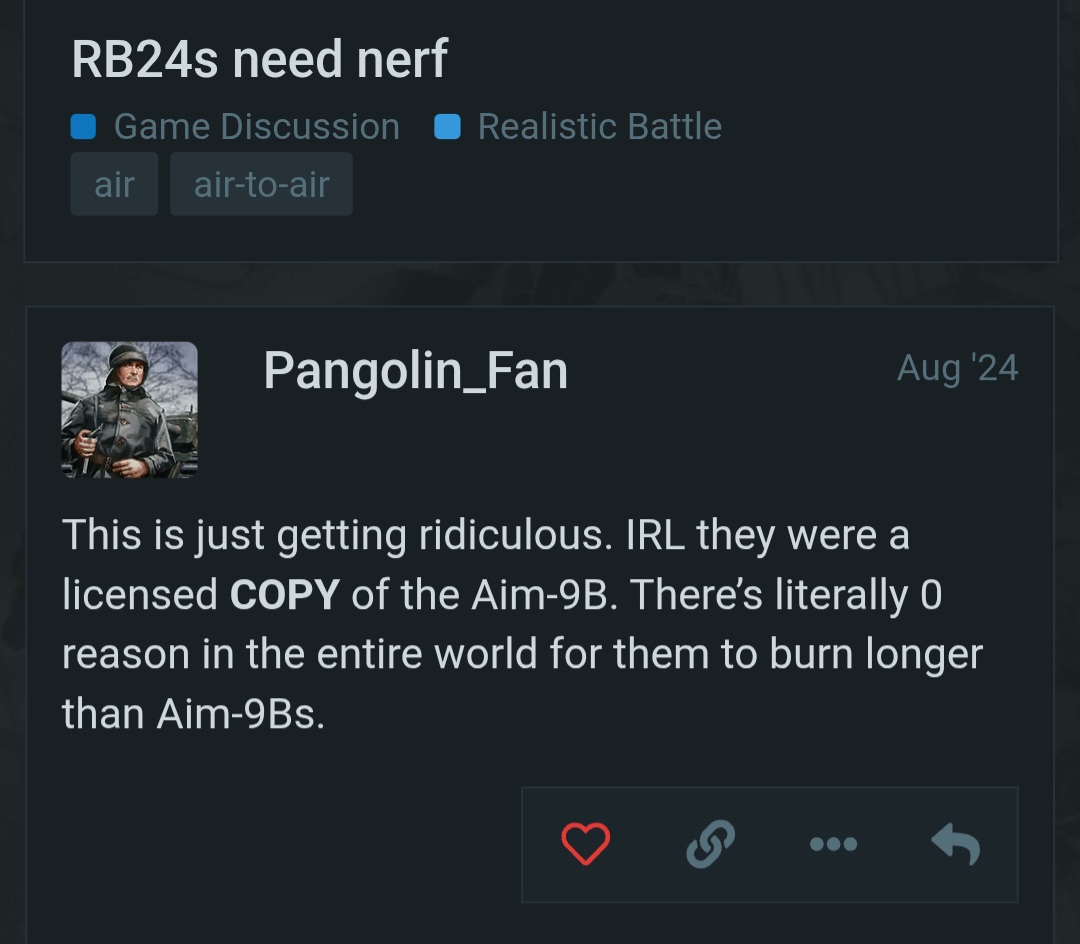Viewport: 1080px width, 944px height.
Task: Open Pangolin_Fan's avatar picture
Action: click(129, 409)
